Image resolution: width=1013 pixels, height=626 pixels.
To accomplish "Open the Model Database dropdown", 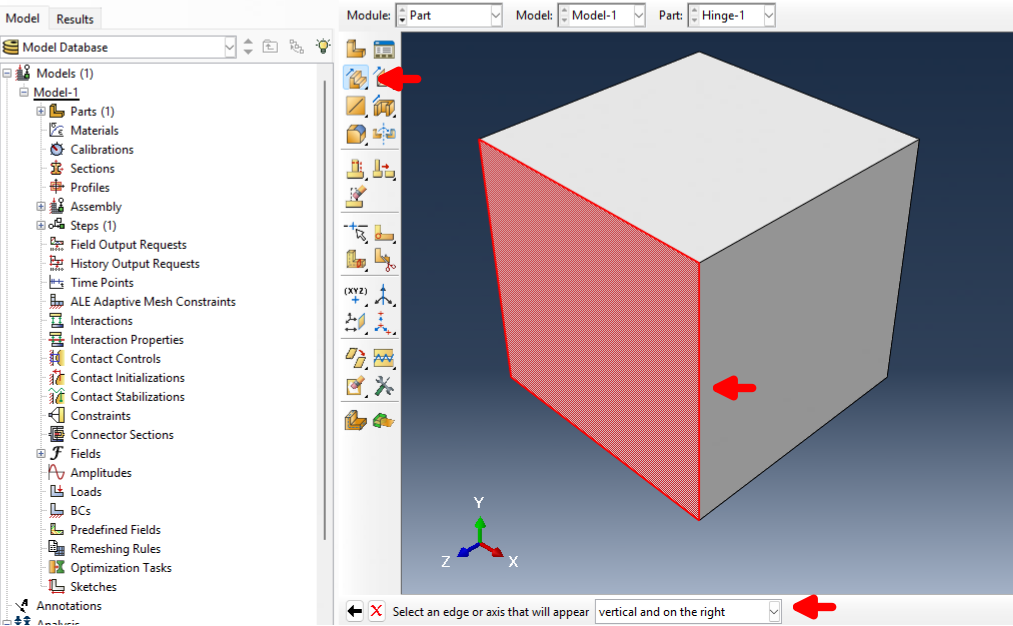I will pyautogui.click(x=229, y=47).
